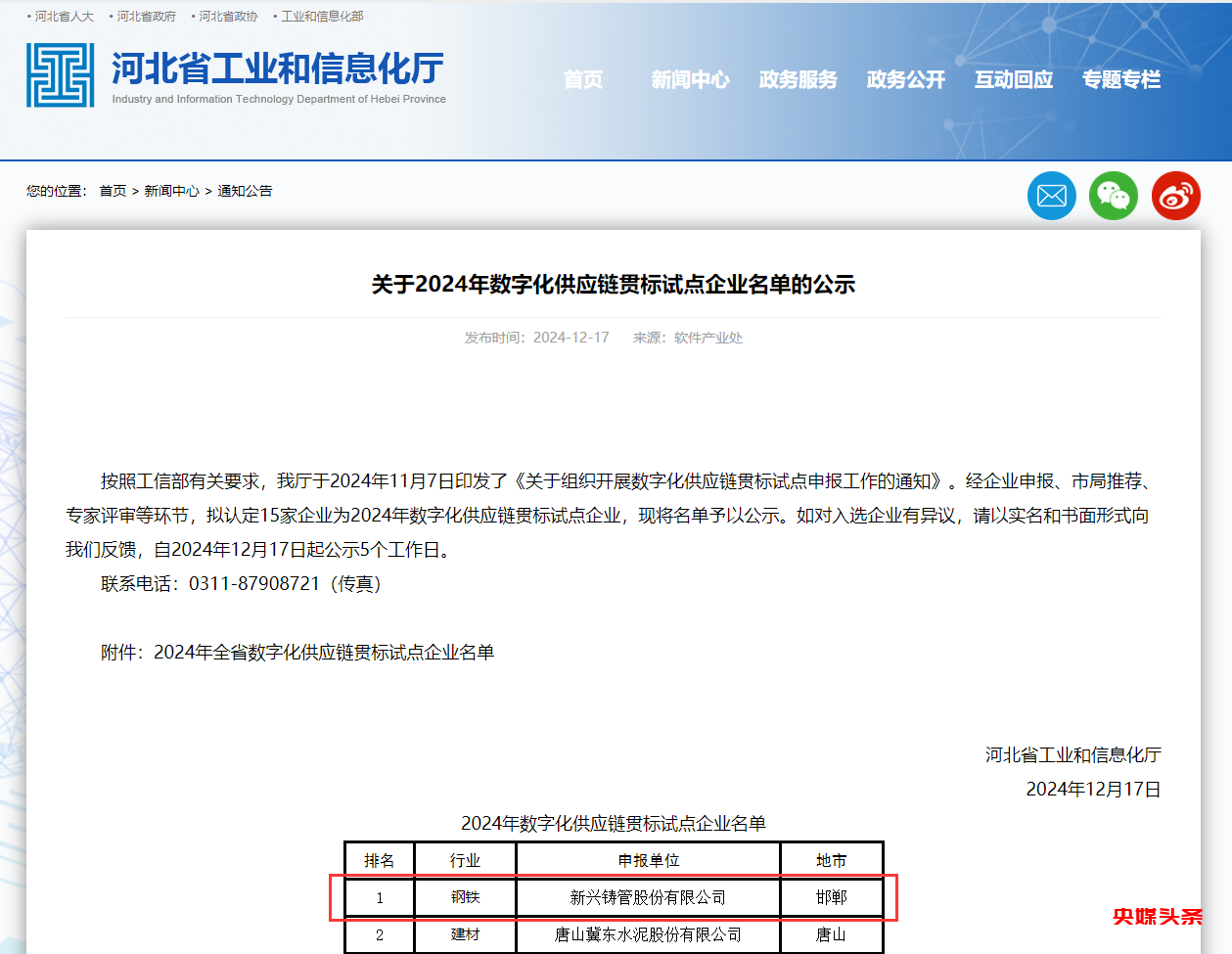Click 新闻中心 in the breadcrumb trail

(x=171, y=191)
